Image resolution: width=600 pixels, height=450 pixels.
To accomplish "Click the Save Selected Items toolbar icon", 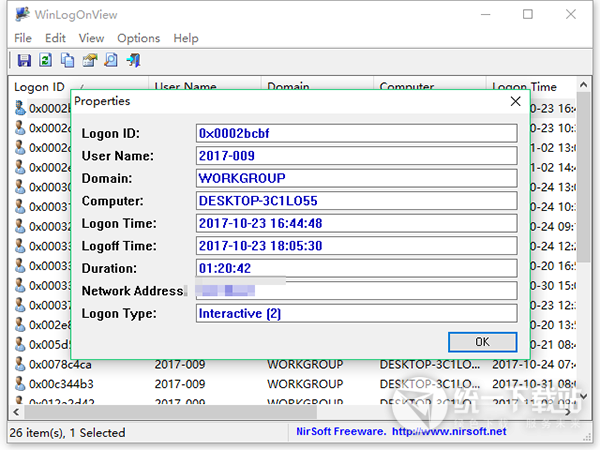I will (24, 62).
